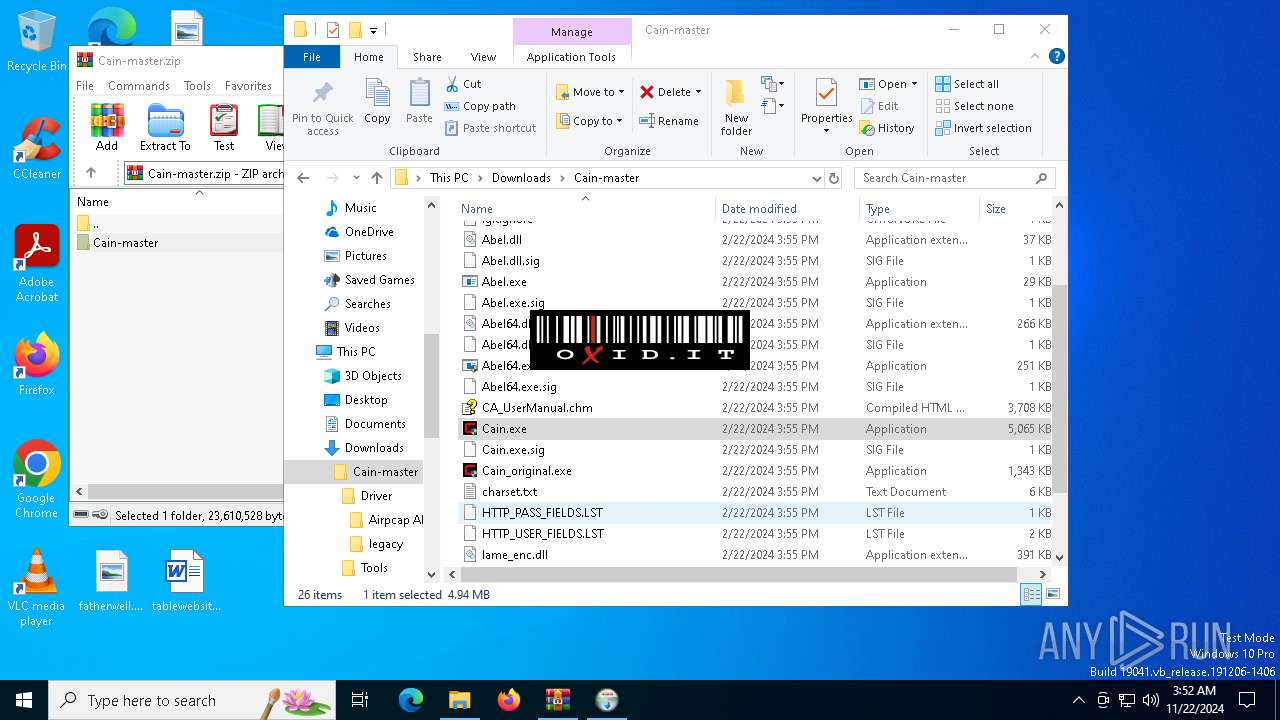Click the file list horizontal scrollbar
The height and width of the screenshot is (720, 1280).
pos(738,574)
